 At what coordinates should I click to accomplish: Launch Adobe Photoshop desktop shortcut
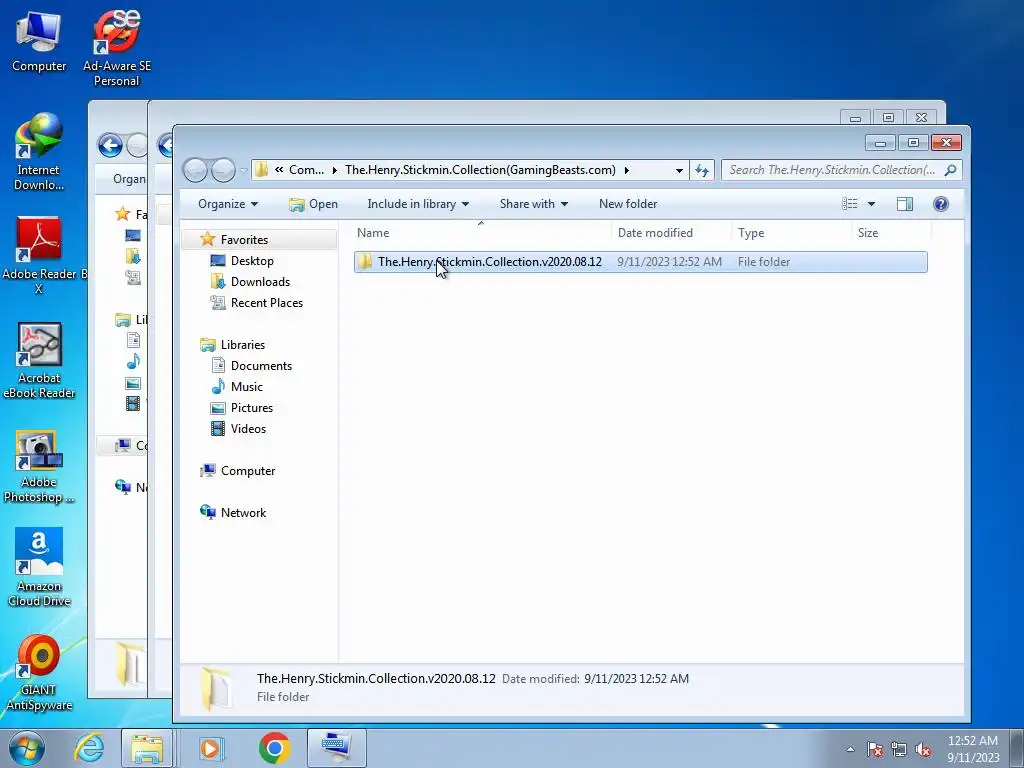[x=39, y=466]
